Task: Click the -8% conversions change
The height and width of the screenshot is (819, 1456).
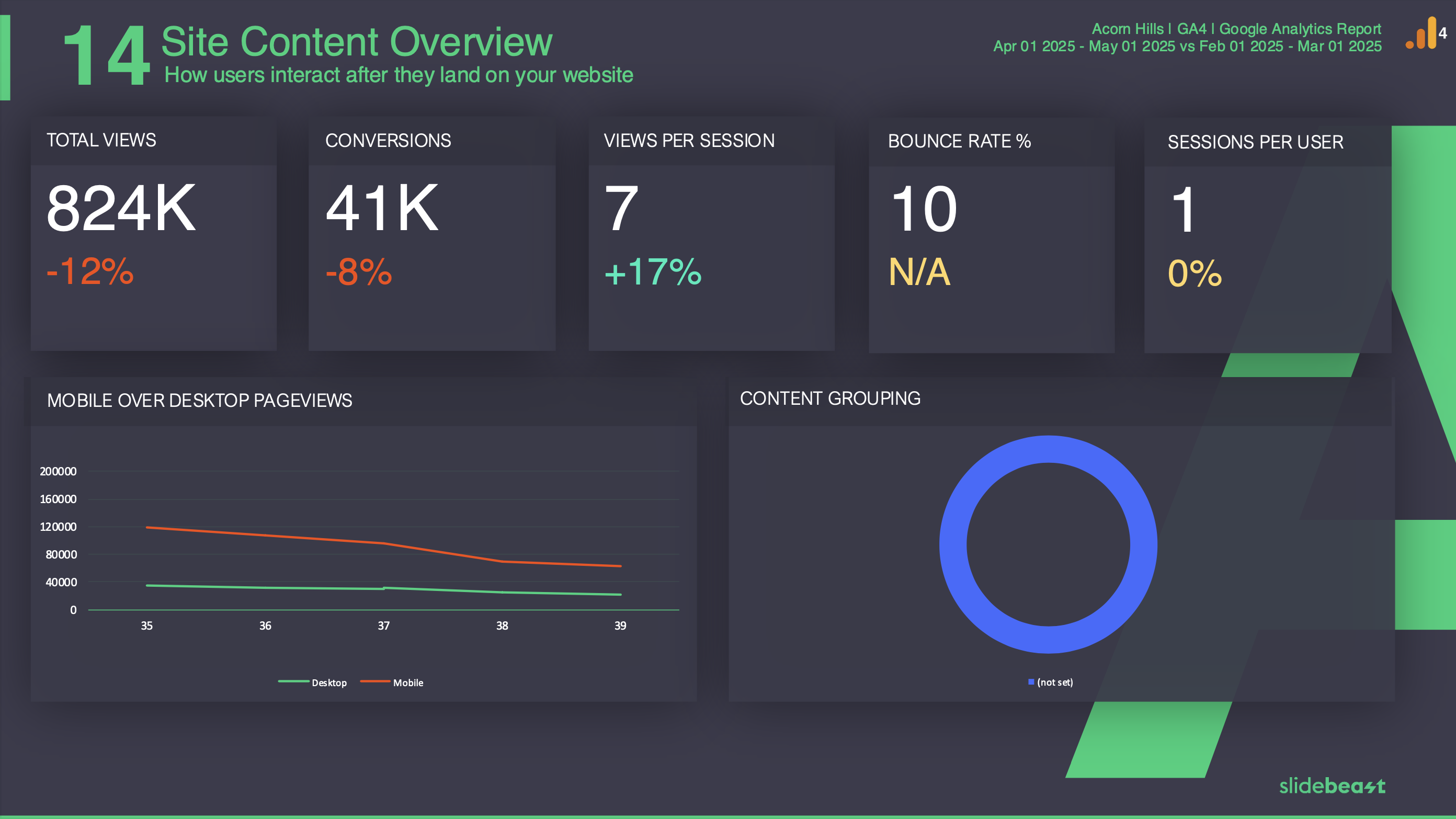Action: [x=359, y=272]
